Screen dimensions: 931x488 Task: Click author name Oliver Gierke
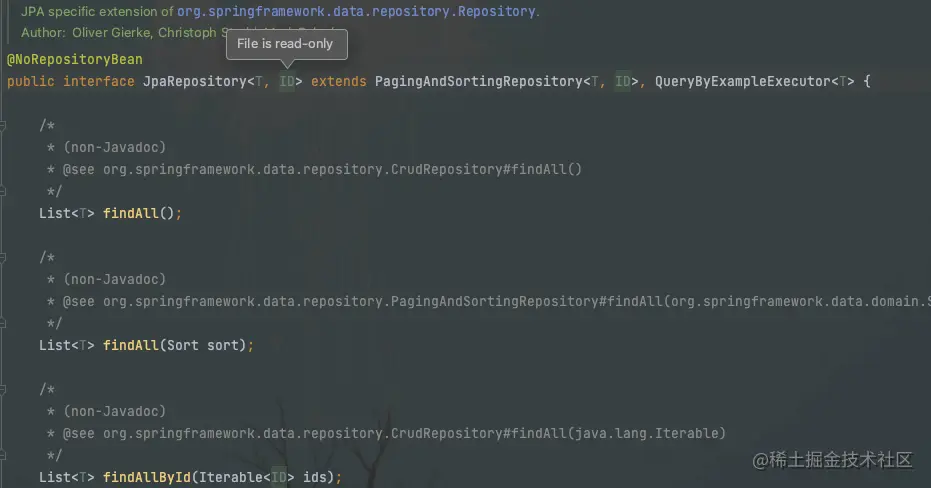pos(111,33)
